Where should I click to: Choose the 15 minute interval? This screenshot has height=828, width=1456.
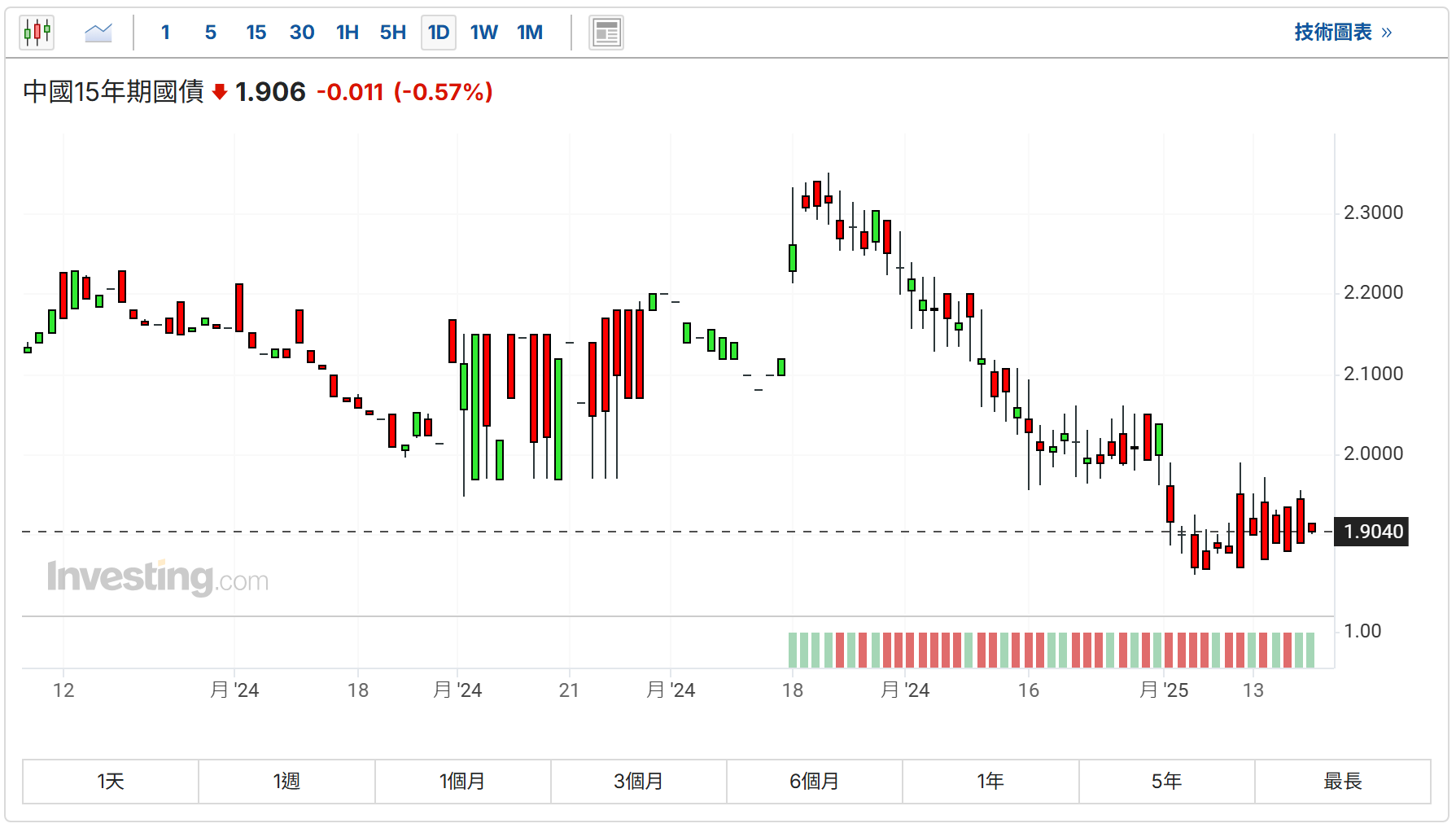point(256,33)
